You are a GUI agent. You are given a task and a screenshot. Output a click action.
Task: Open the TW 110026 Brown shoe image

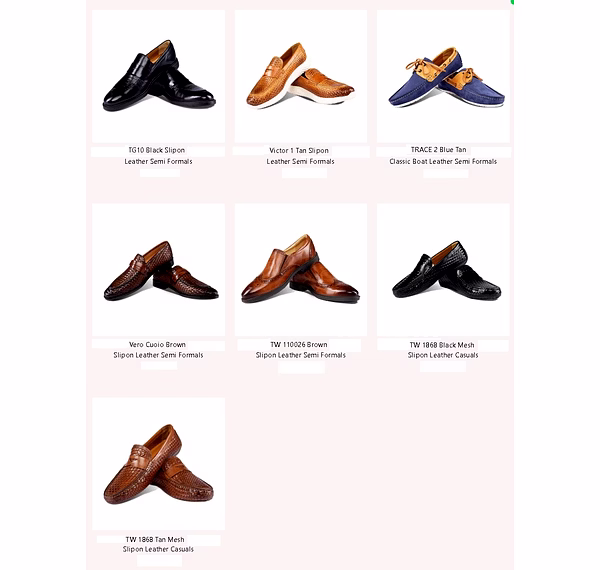(301, 270)
